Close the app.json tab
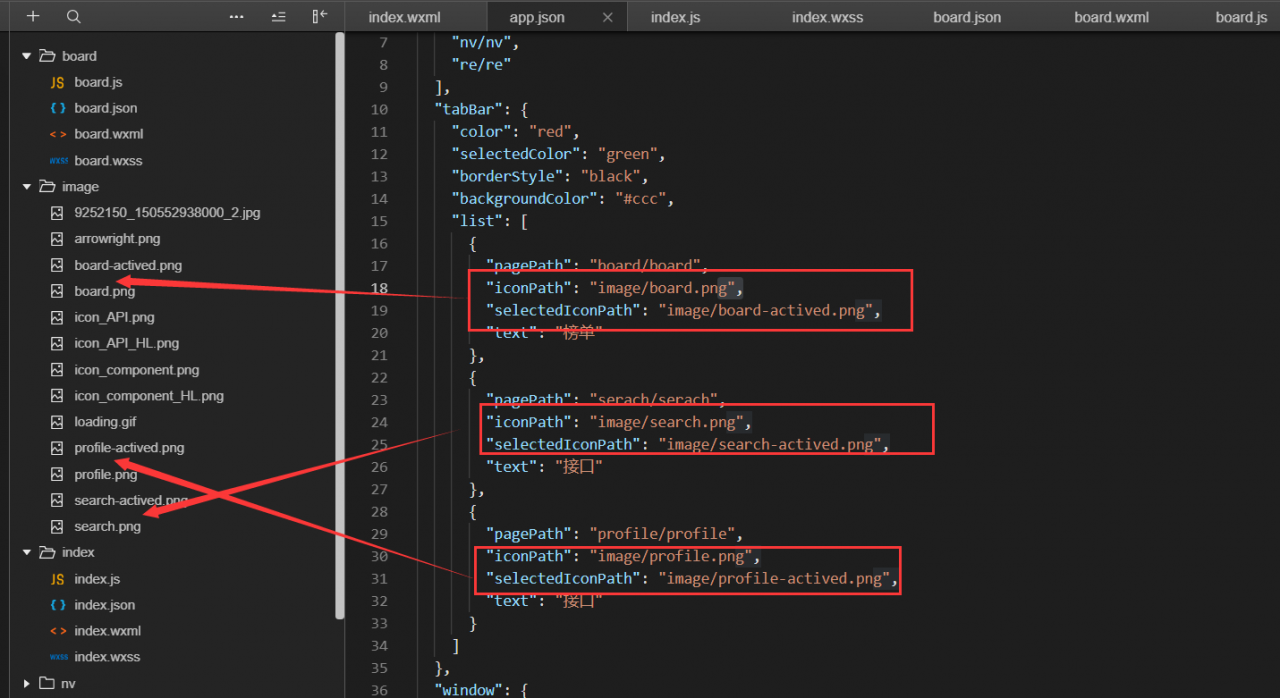The width and height of the screenshot is (1280, 698). click(x=608, y=17)
